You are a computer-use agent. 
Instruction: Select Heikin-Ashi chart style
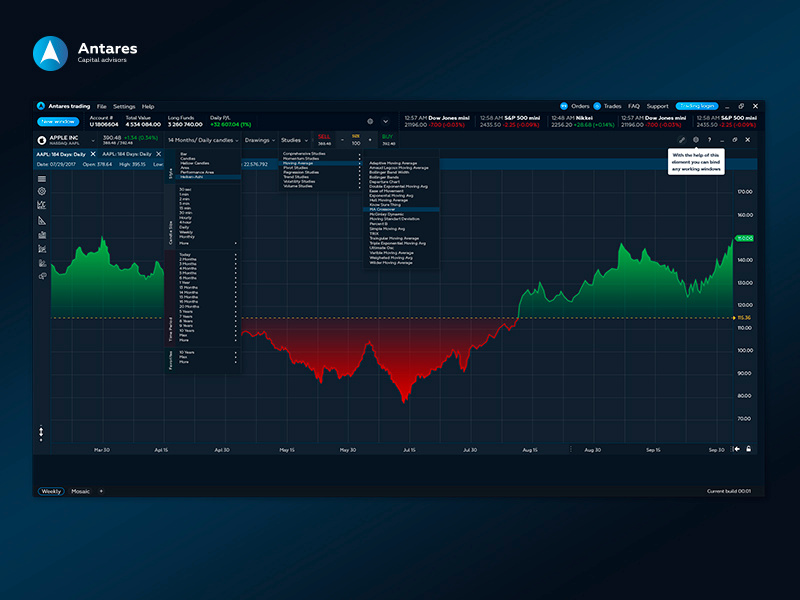coord(208,177)
